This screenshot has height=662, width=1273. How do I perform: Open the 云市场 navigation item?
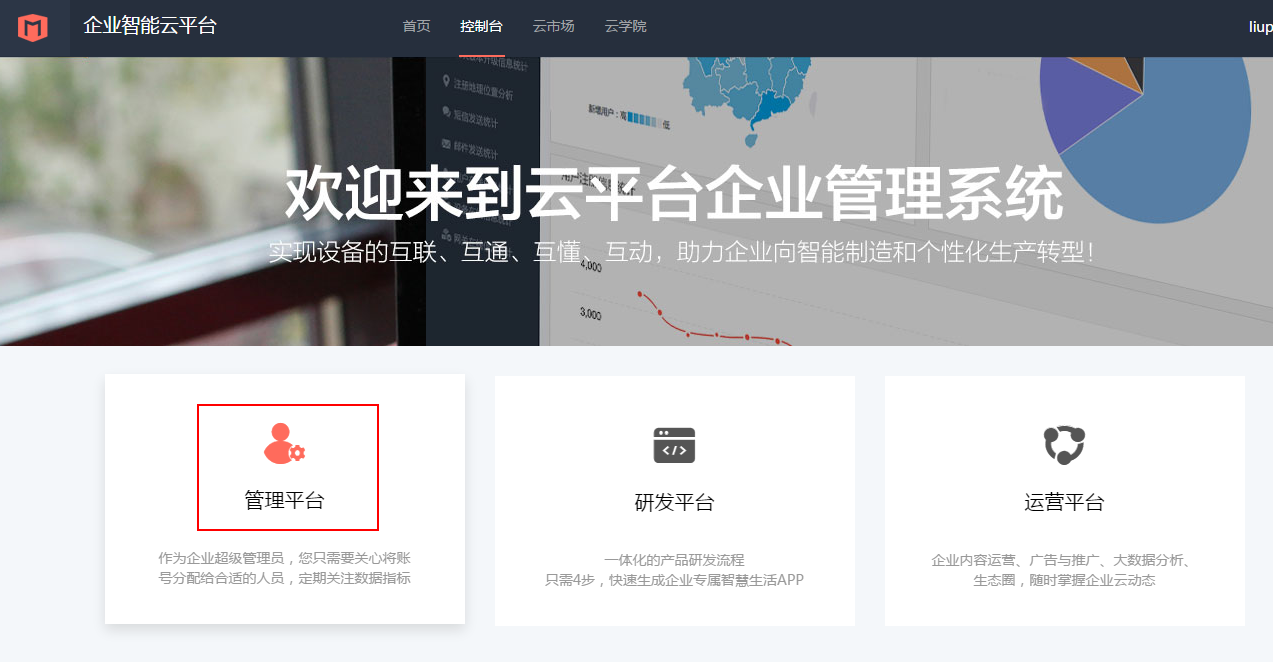coord(553,27)
